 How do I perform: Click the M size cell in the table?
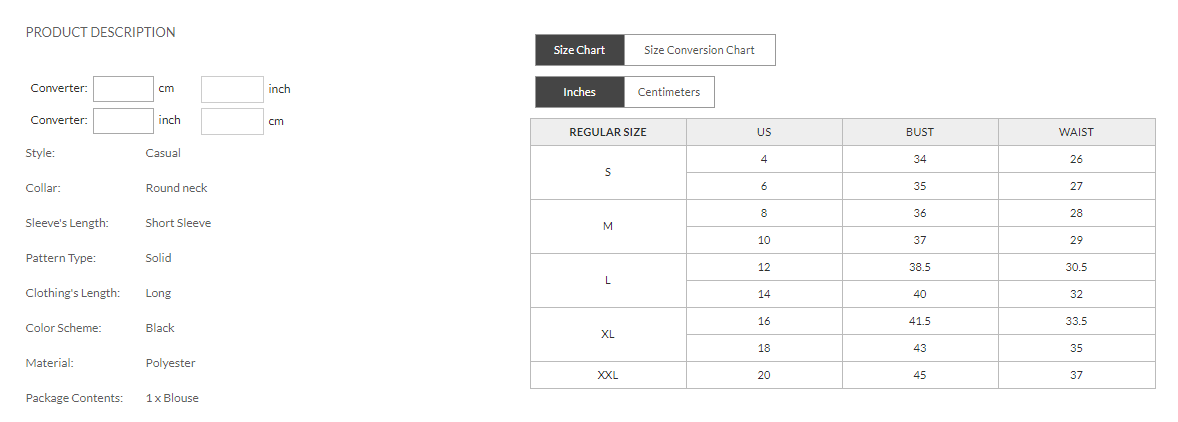coord(608,226)
